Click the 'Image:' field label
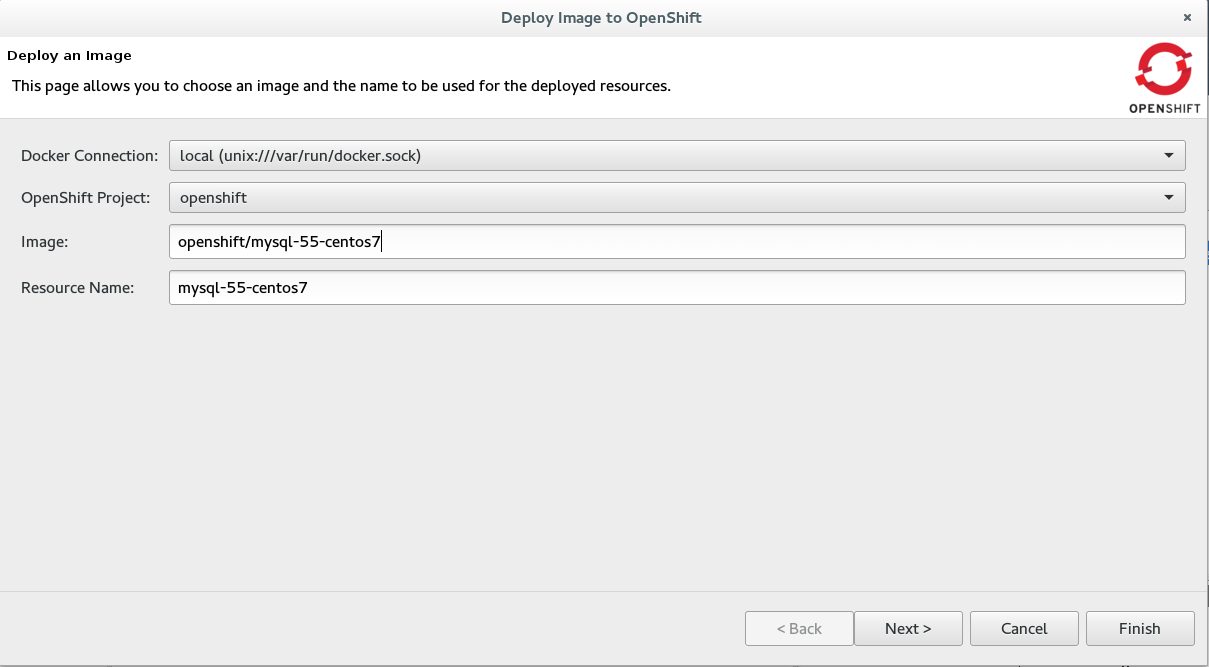 coord(43,241)
